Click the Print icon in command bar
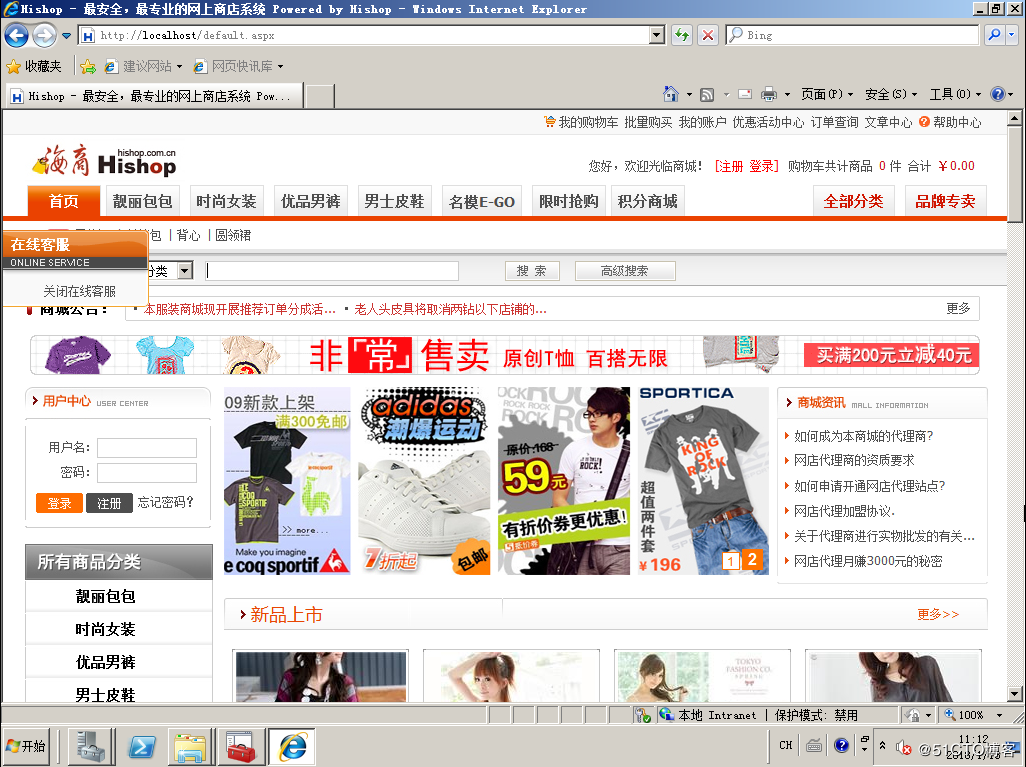 pos(769,94)
